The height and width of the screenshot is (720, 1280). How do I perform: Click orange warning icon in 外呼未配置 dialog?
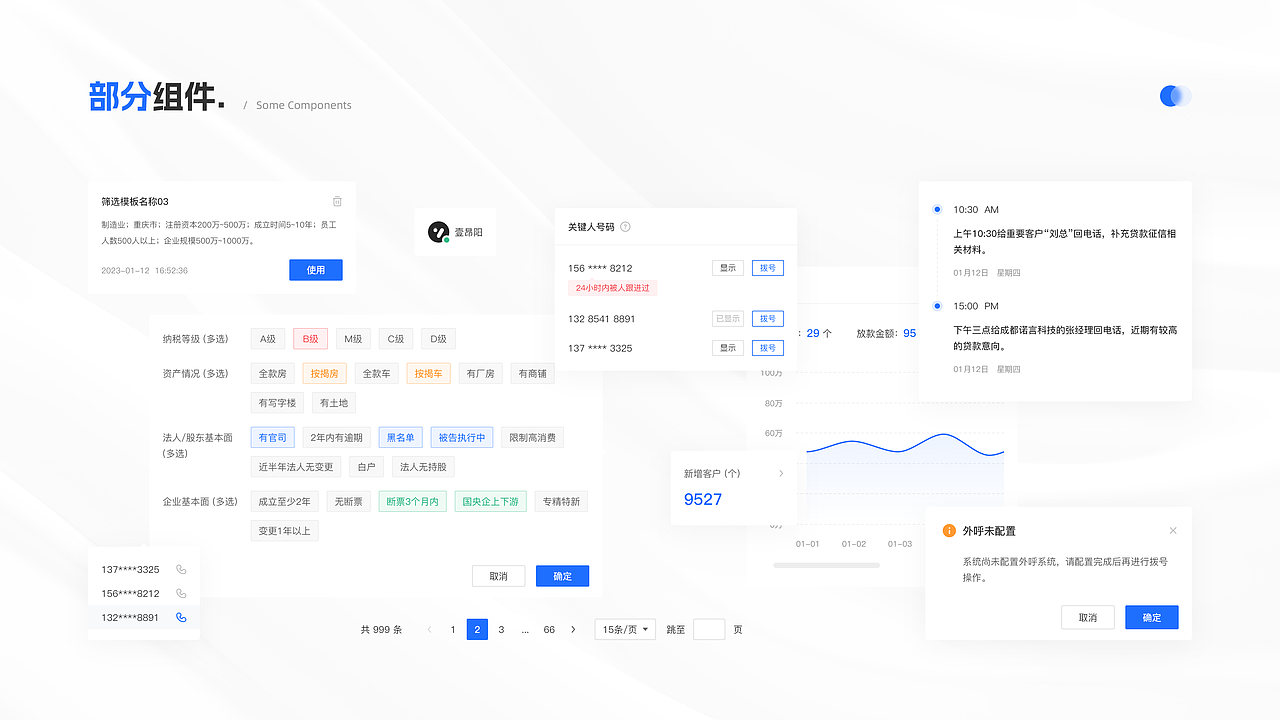[x=949, y=530]
